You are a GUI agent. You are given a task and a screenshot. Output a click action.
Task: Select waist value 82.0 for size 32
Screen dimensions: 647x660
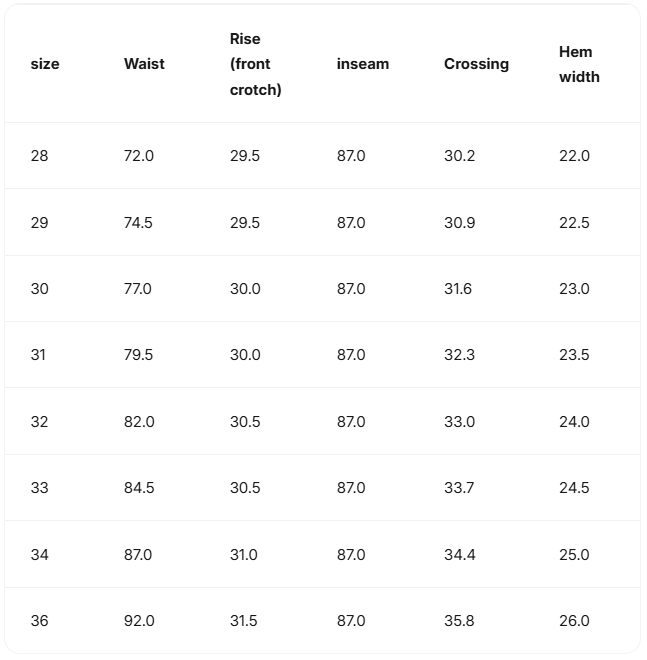point(139,422)
